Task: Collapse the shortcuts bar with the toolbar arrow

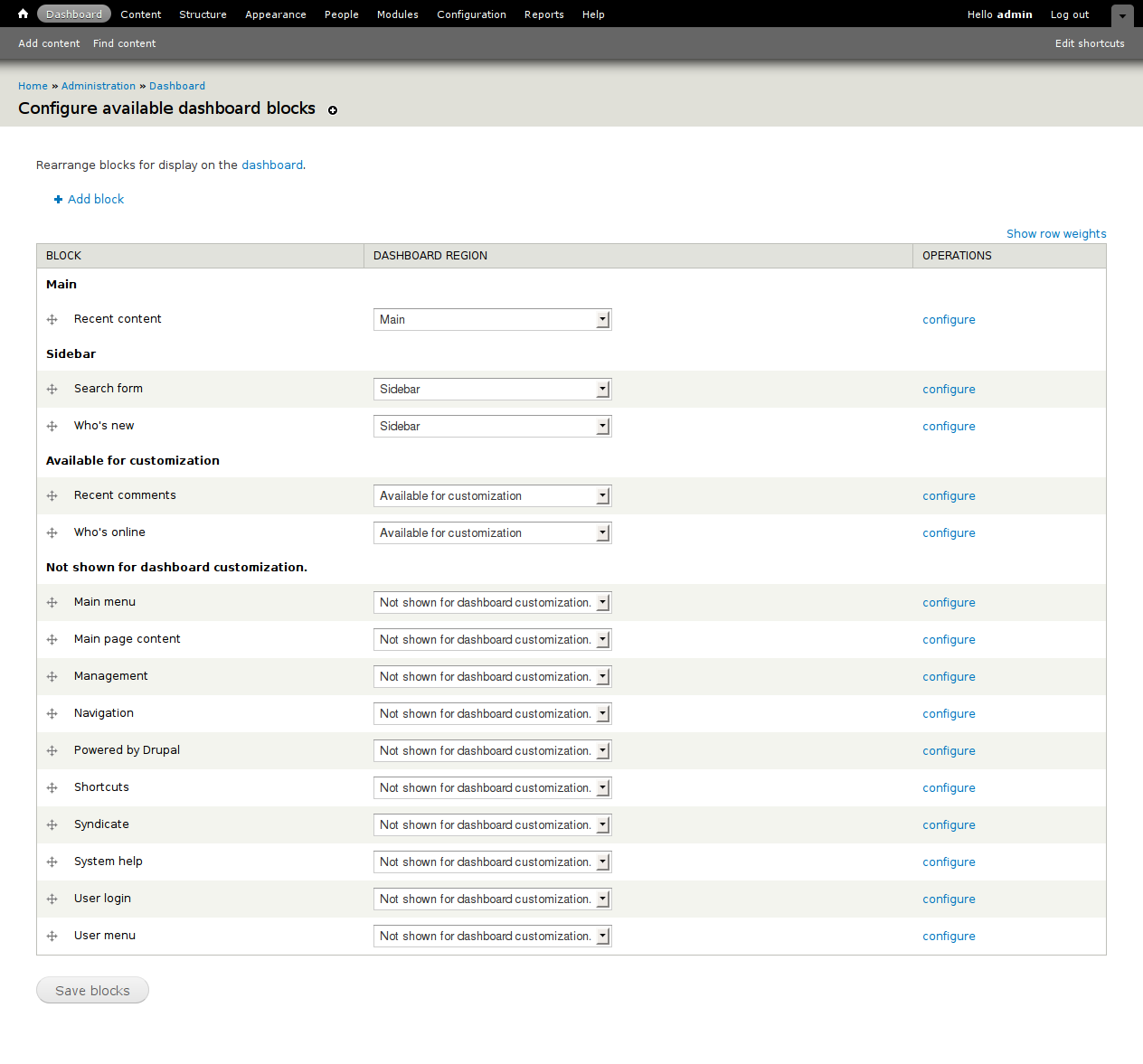Action: tap(1121, 15)
